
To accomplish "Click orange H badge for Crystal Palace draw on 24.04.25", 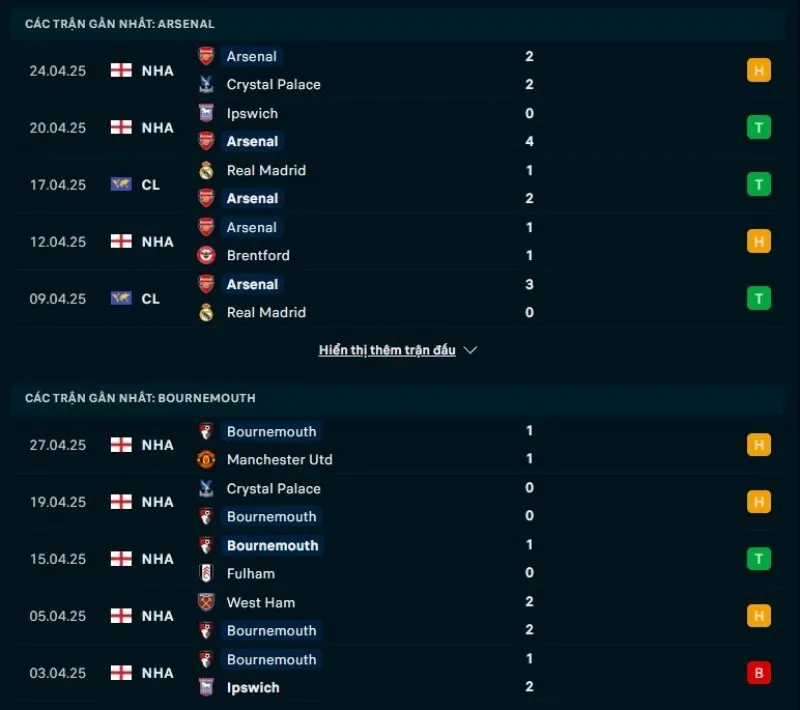I will (x=758, y=70).
